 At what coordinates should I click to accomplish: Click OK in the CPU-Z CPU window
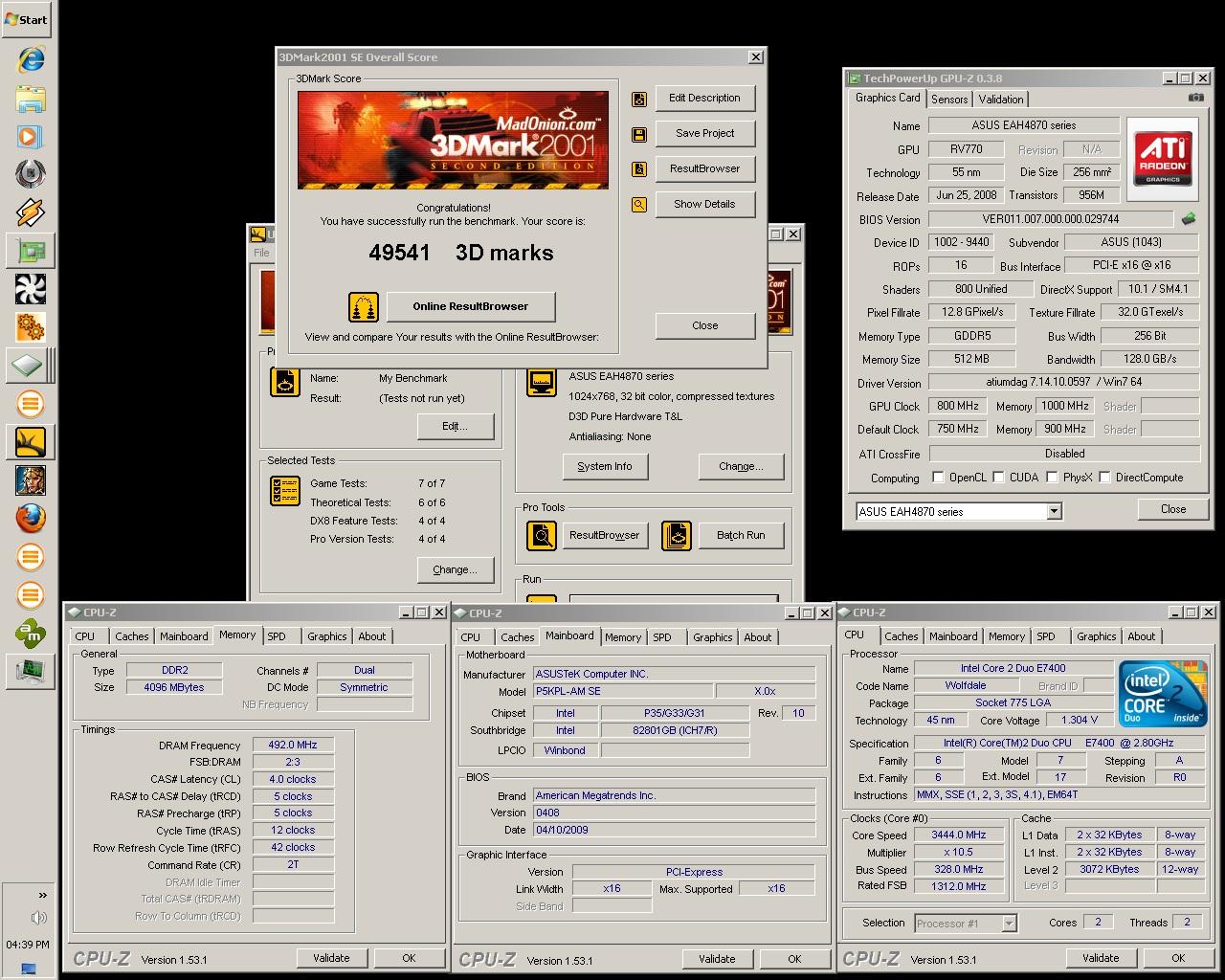[1178, 958]
